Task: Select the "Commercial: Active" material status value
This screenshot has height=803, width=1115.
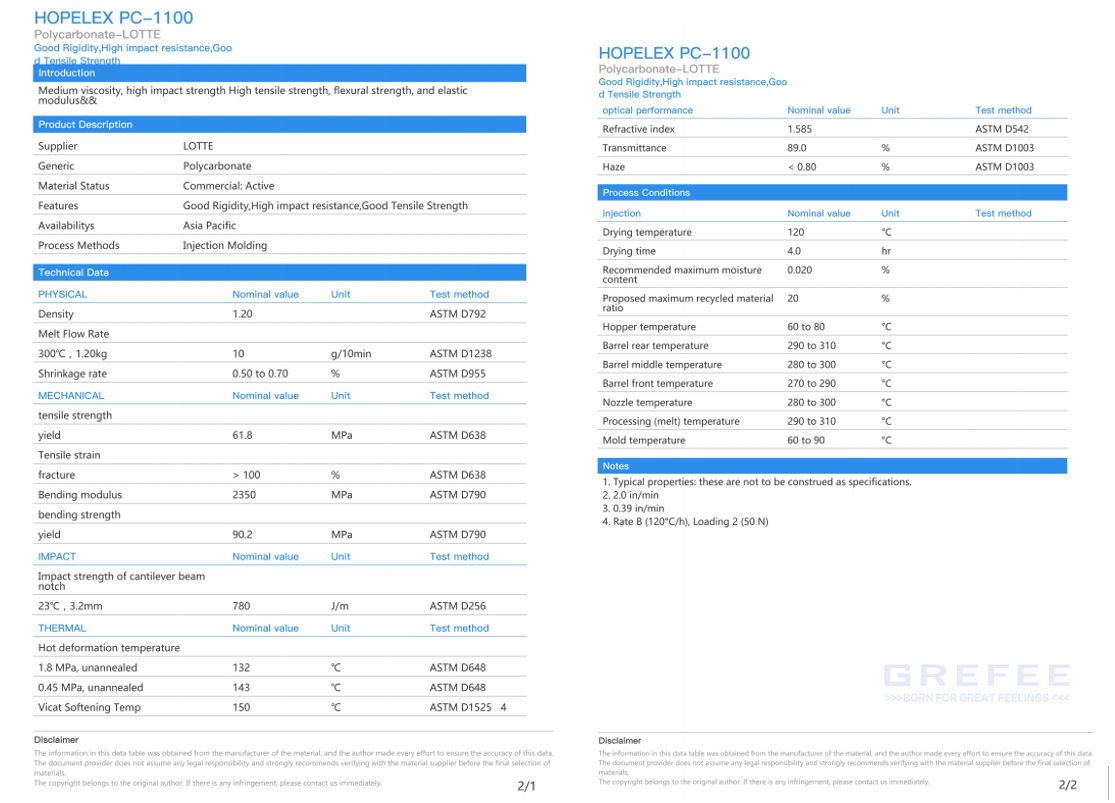Action: (228, 186)
